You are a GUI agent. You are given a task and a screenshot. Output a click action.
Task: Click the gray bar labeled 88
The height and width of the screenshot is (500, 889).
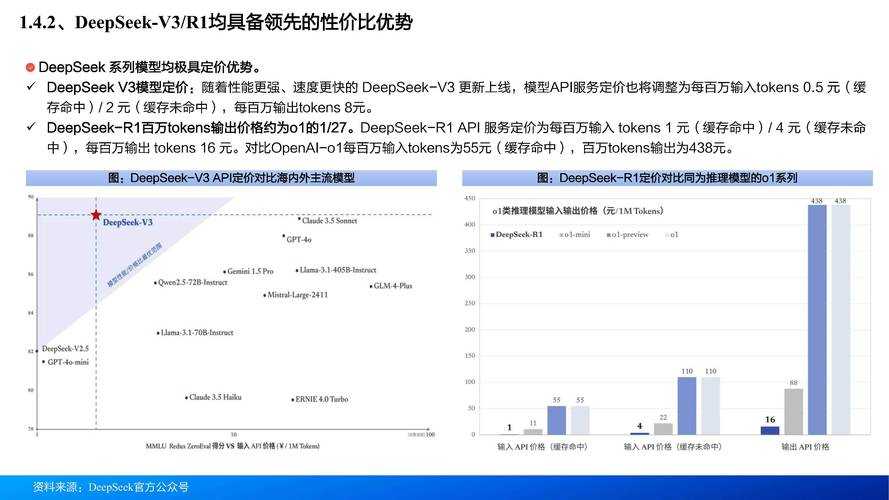pos(794,412)
